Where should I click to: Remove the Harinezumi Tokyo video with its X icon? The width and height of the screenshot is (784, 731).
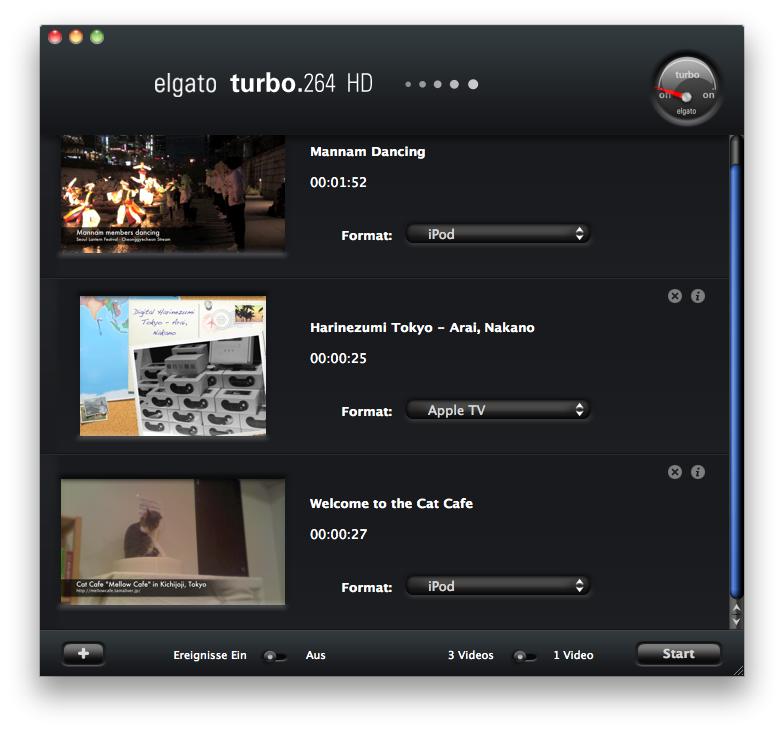pos(674,296)
